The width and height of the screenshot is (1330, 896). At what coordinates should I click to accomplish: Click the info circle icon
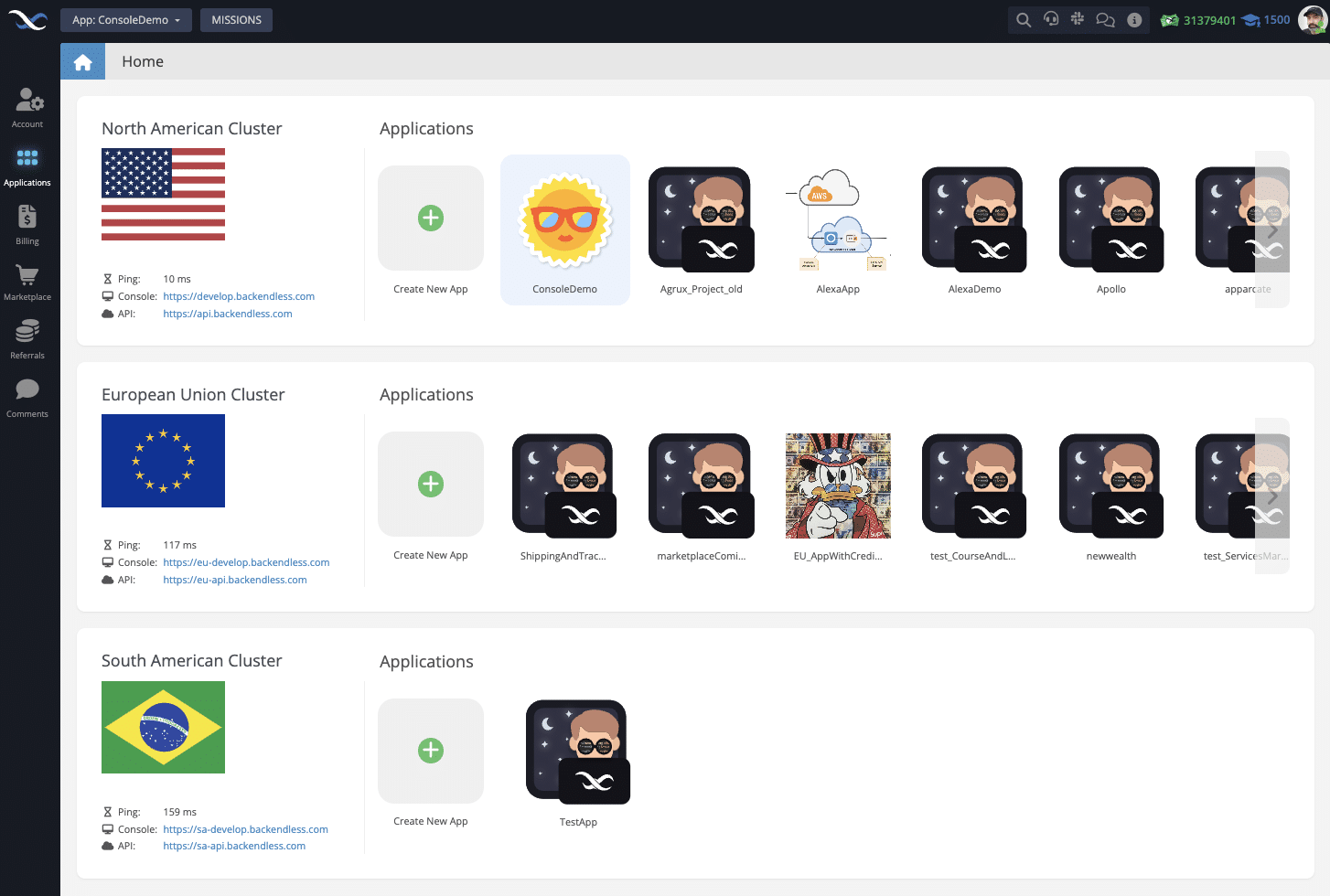1134,20
